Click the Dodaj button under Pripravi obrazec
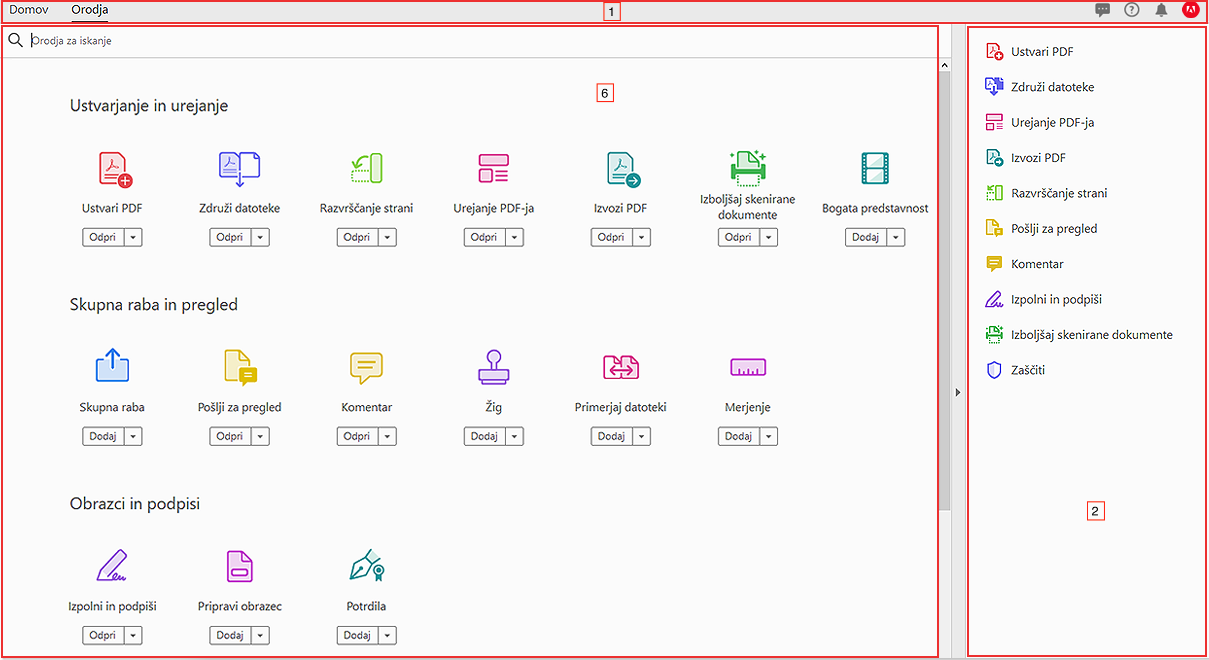This screenshot has height=660, width=1209. tap(230, 636)
